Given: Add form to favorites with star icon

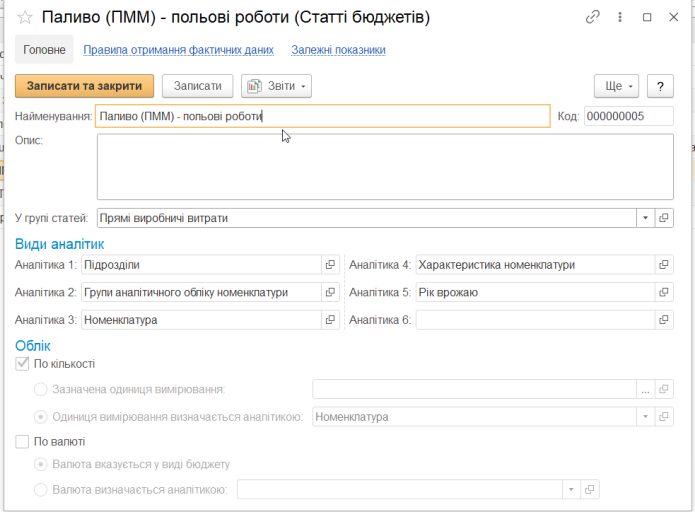Looking at the screenshot, I should tap(25, 18).
